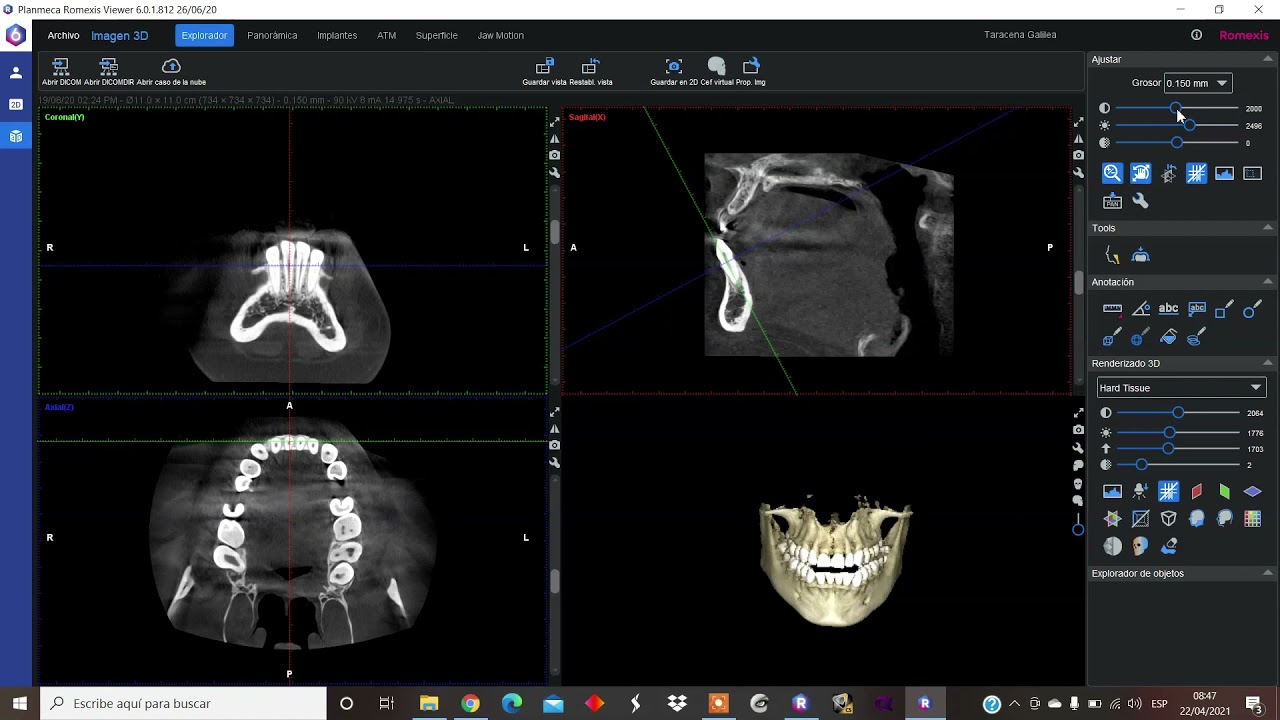
Task: Open File Explorer from the taskbar
Action: coord(429,704)
